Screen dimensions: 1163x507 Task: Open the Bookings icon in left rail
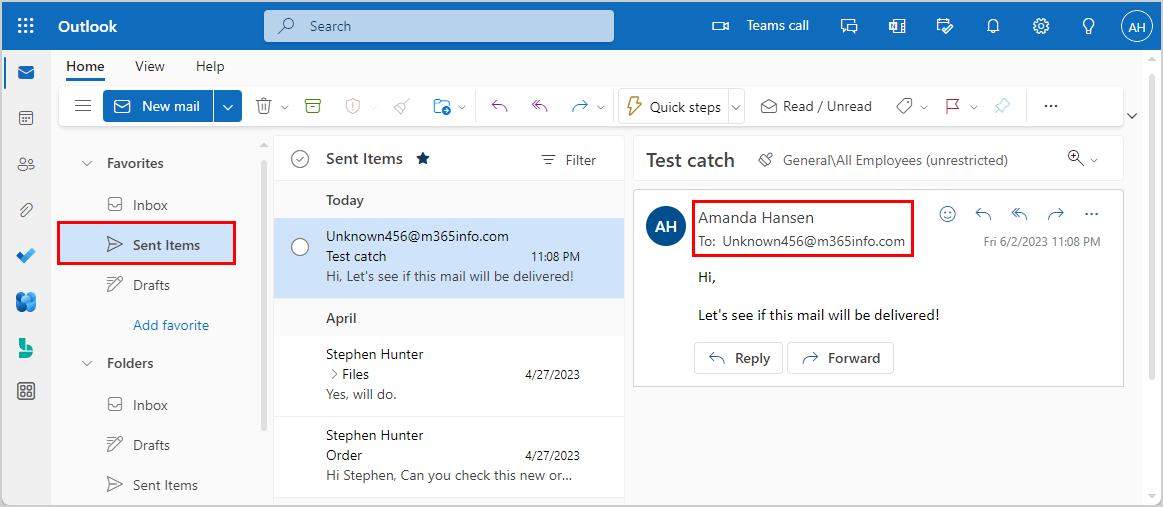tap(26, 347)
